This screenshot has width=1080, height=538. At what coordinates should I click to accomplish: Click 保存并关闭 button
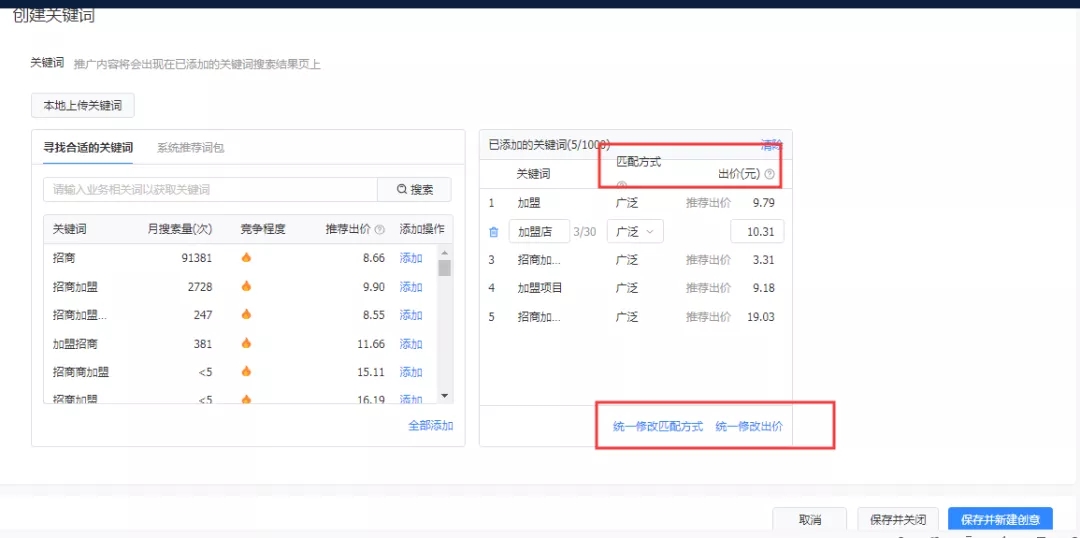[x=898, y=520]
